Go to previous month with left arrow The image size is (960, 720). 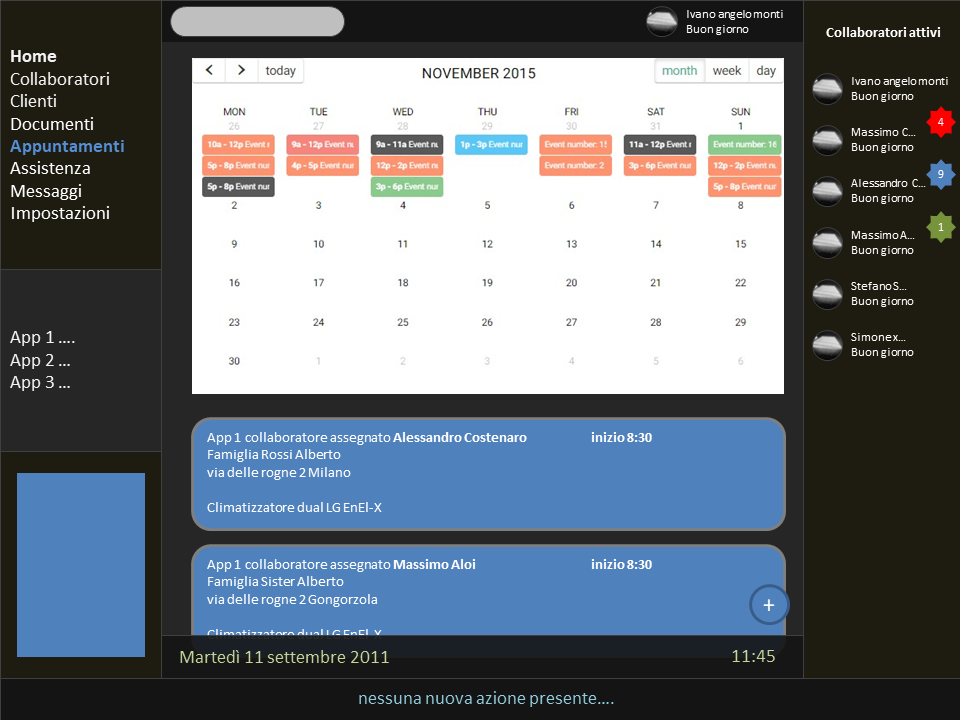tap(209, 70)
